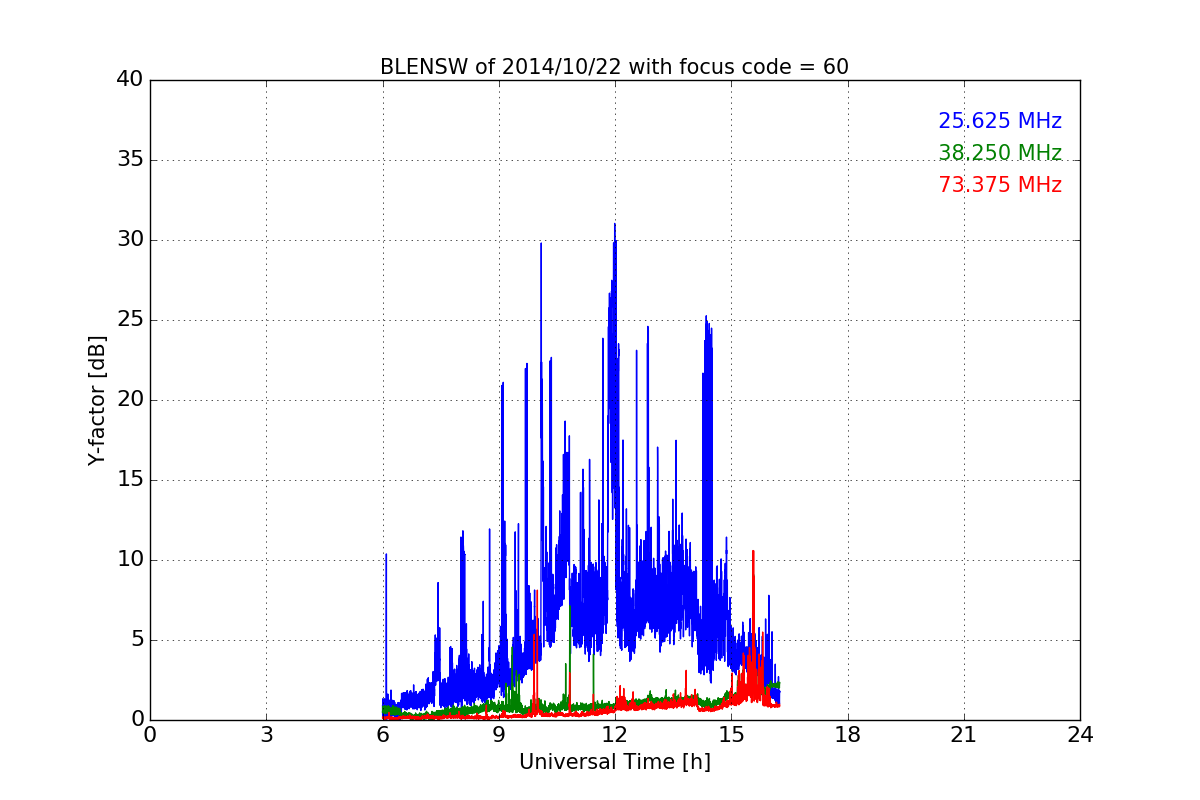This screenshot has height=800, width=1200.
Task: Click y-axis tick label 35
Action: pos(131,160)
